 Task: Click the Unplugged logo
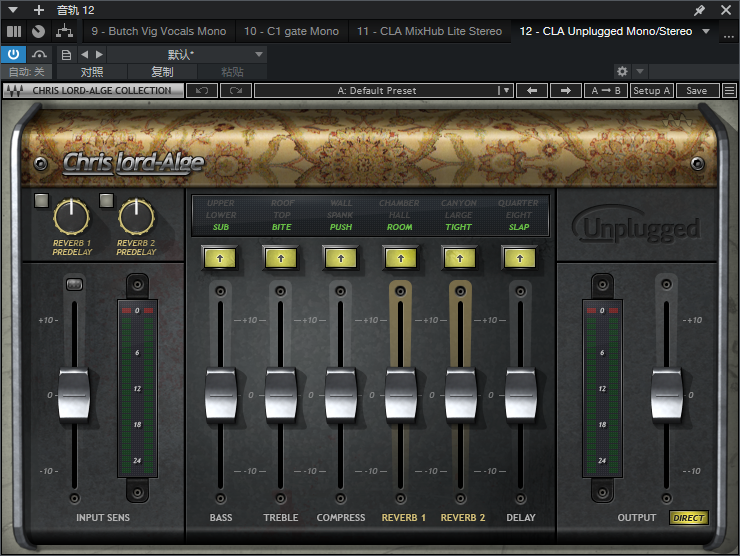click(637, 226)
